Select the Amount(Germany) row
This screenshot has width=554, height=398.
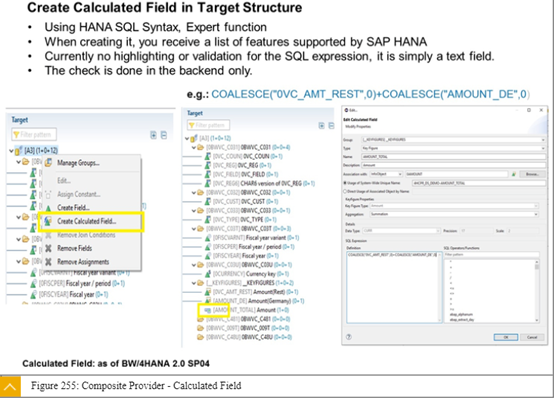click(x=254, y=301)
